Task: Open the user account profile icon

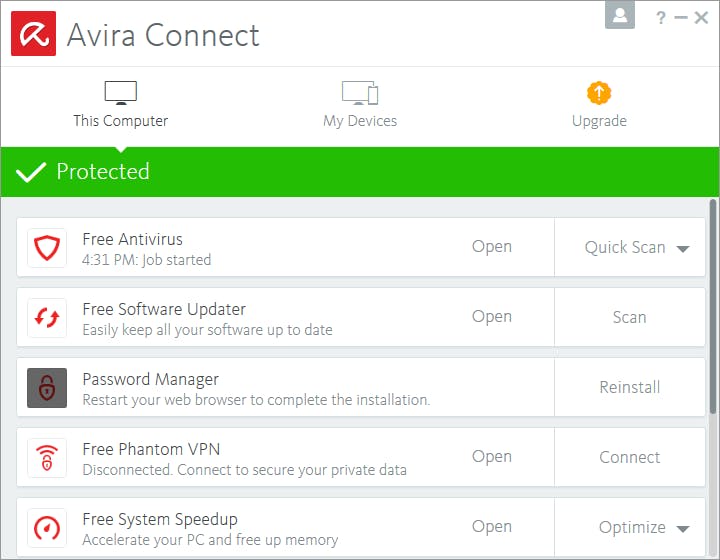Action: 620,15
